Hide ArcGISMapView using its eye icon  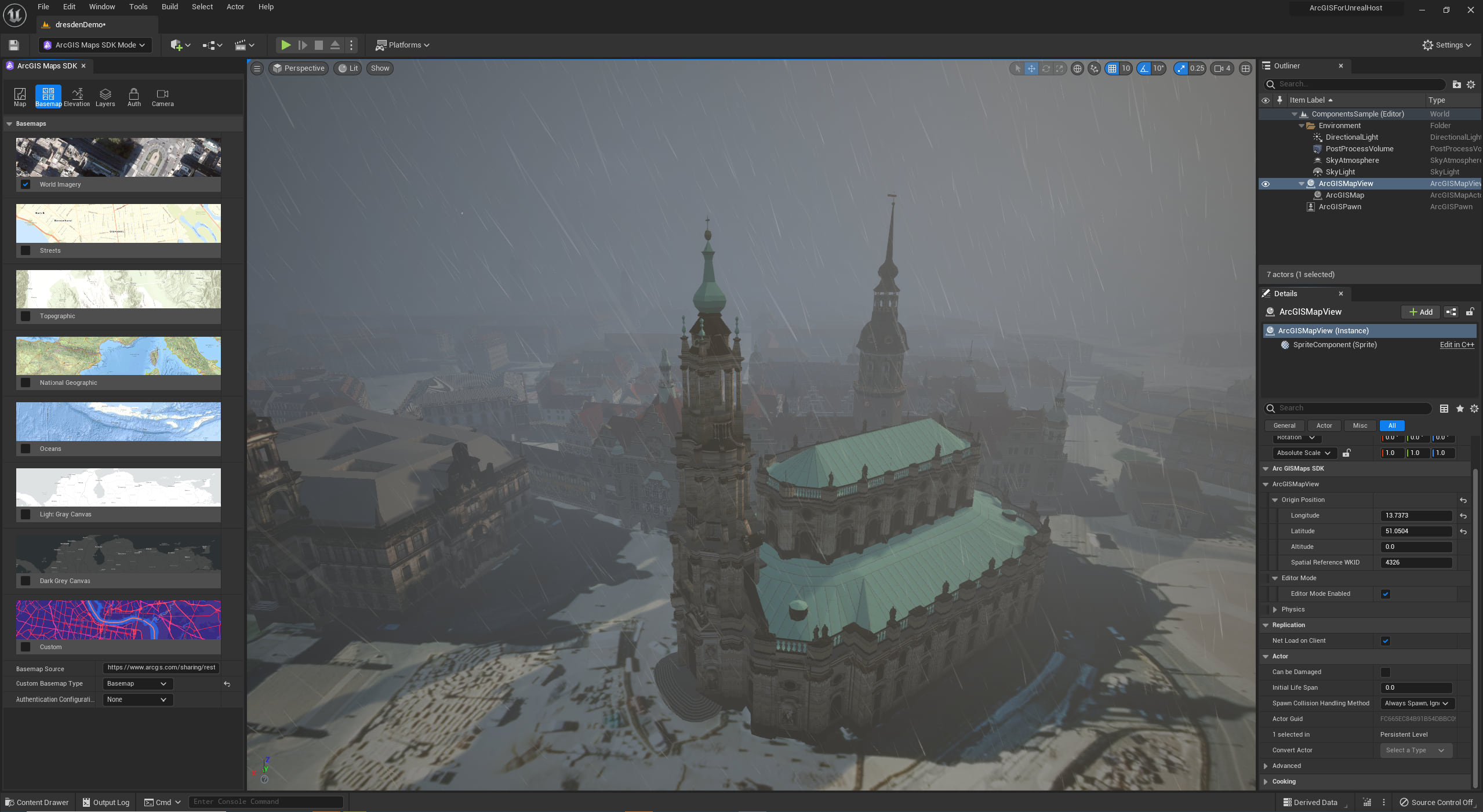click(1266, 184)
